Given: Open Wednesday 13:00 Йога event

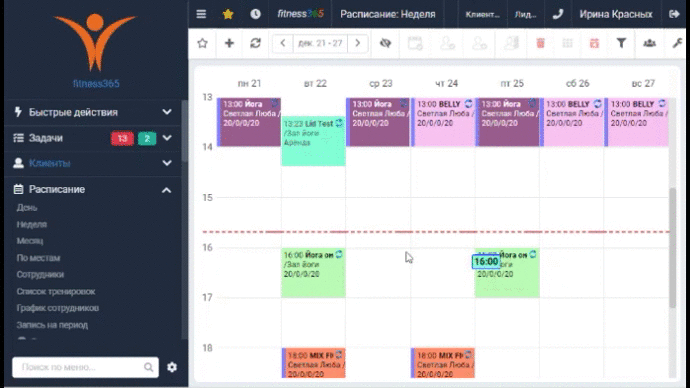Looking at the screenshot, I should [378, 122].
